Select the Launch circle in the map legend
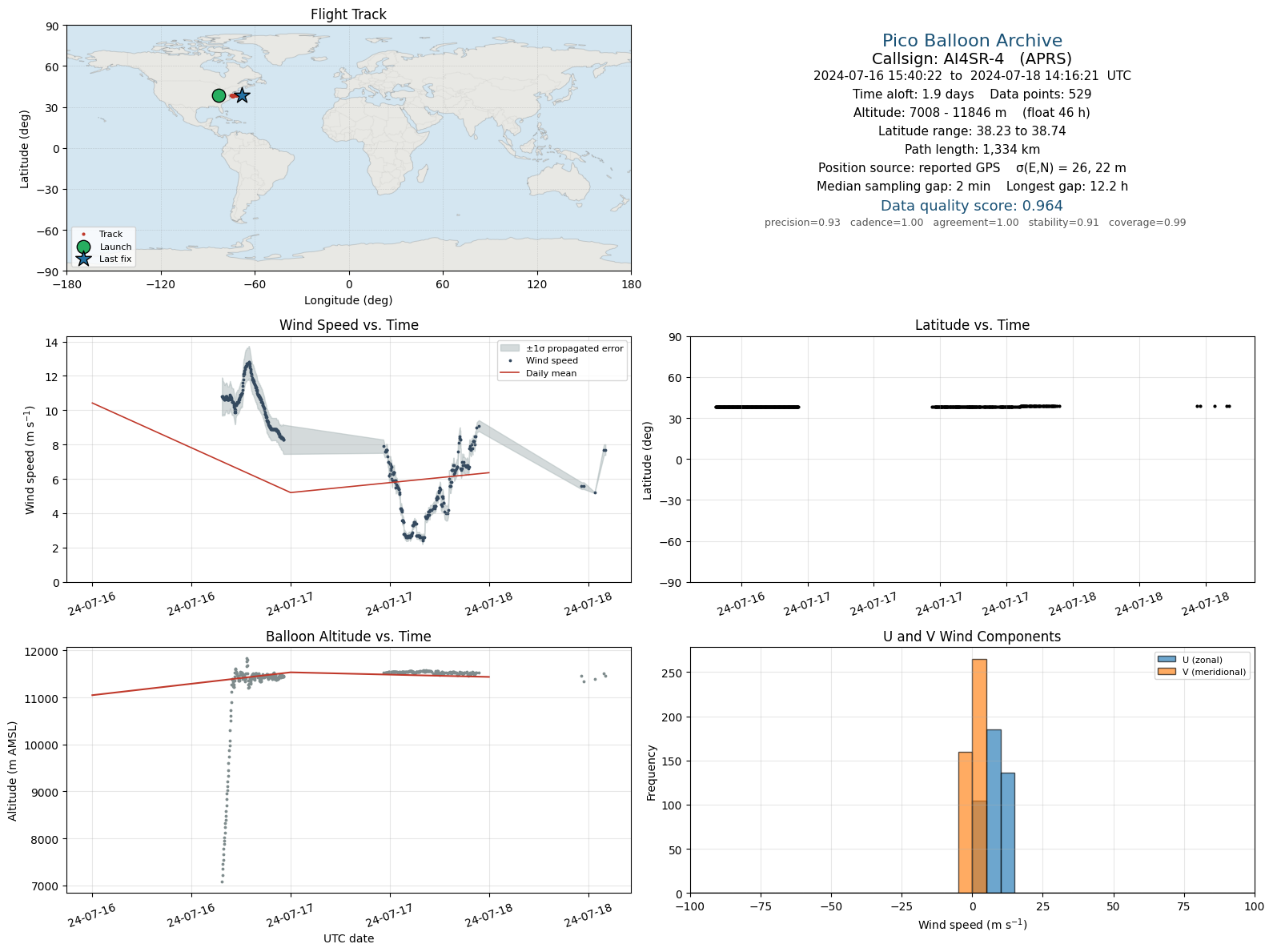Viewport: 1273px width, 952px height. click(83, 247)
